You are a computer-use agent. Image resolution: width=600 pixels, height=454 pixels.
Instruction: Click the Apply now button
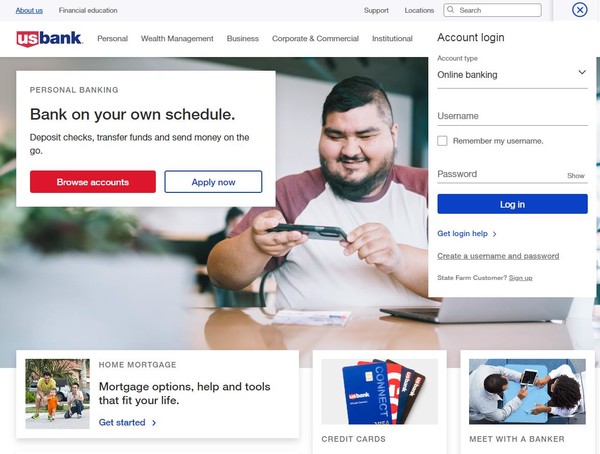click(x=213, y=182)
